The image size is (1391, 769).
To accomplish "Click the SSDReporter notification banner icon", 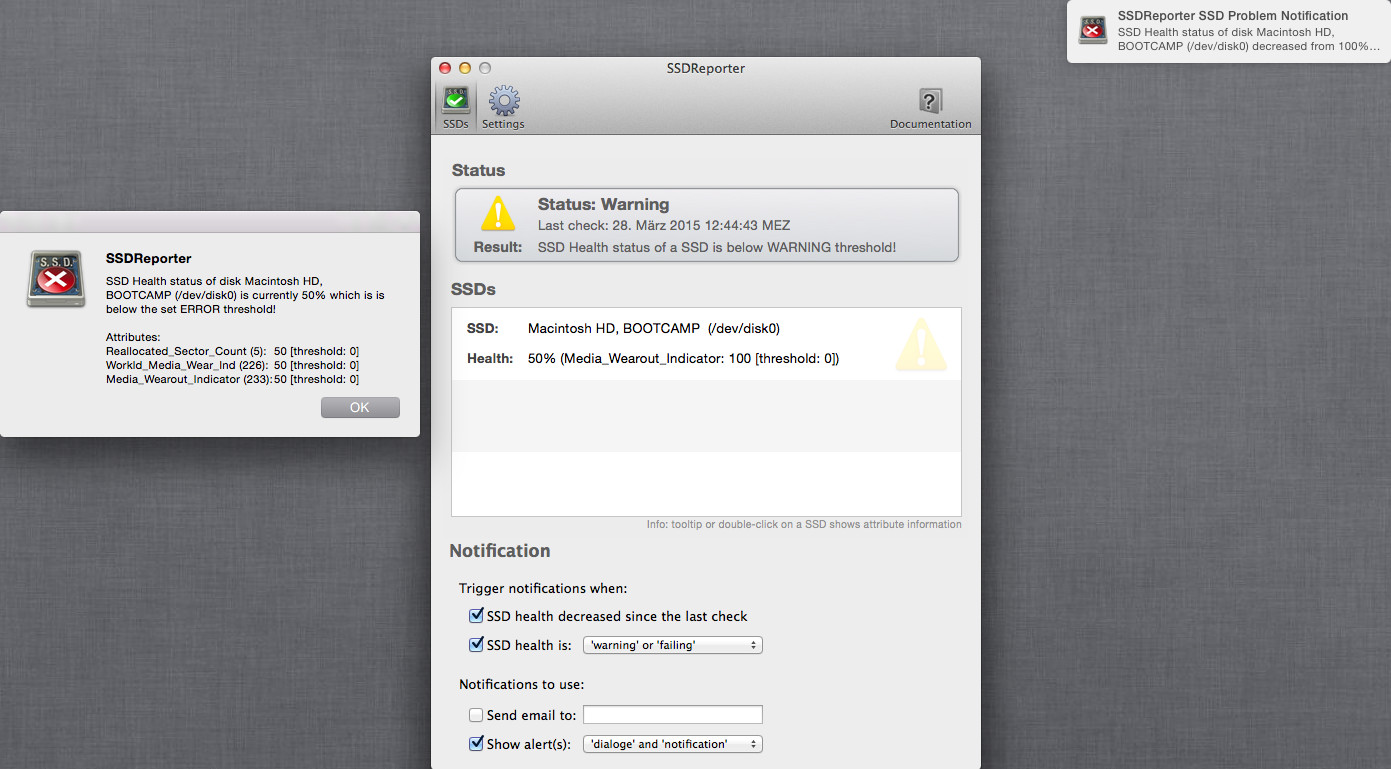I will pyautogui.click(x=1093, y=31).
